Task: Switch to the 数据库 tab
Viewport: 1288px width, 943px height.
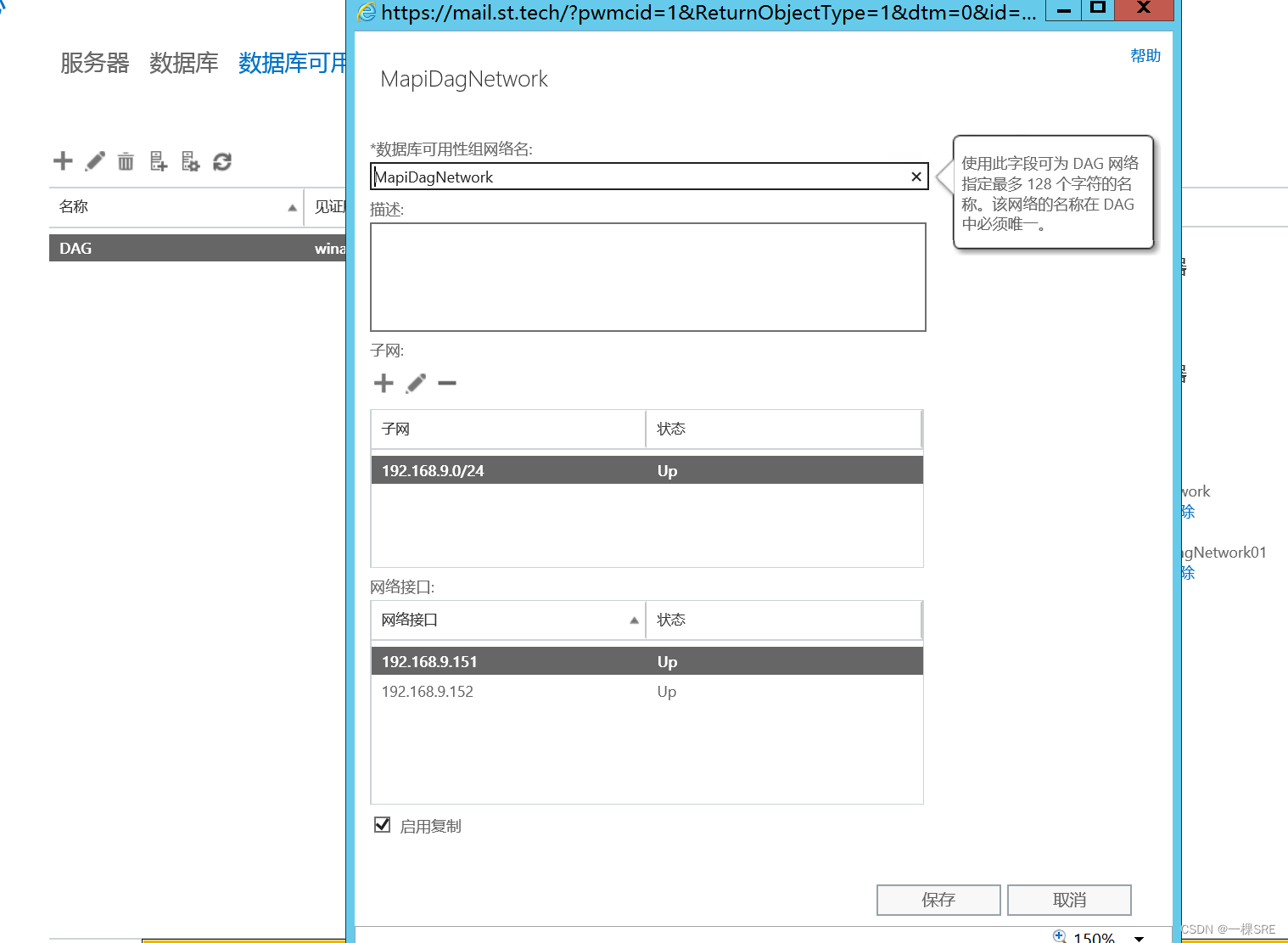Action: pyautogui.click(x=183, y=63)
